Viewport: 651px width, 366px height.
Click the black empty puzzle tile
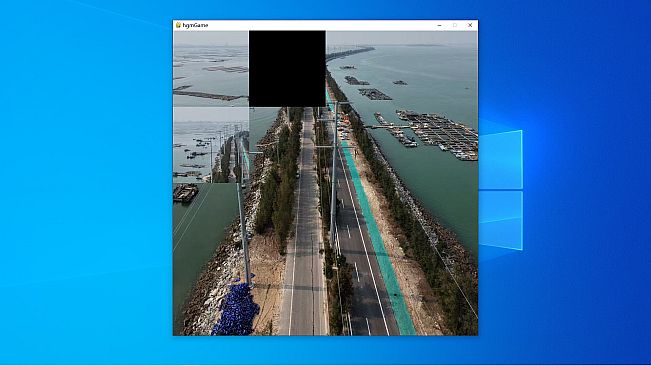click(x=287, y=69)
